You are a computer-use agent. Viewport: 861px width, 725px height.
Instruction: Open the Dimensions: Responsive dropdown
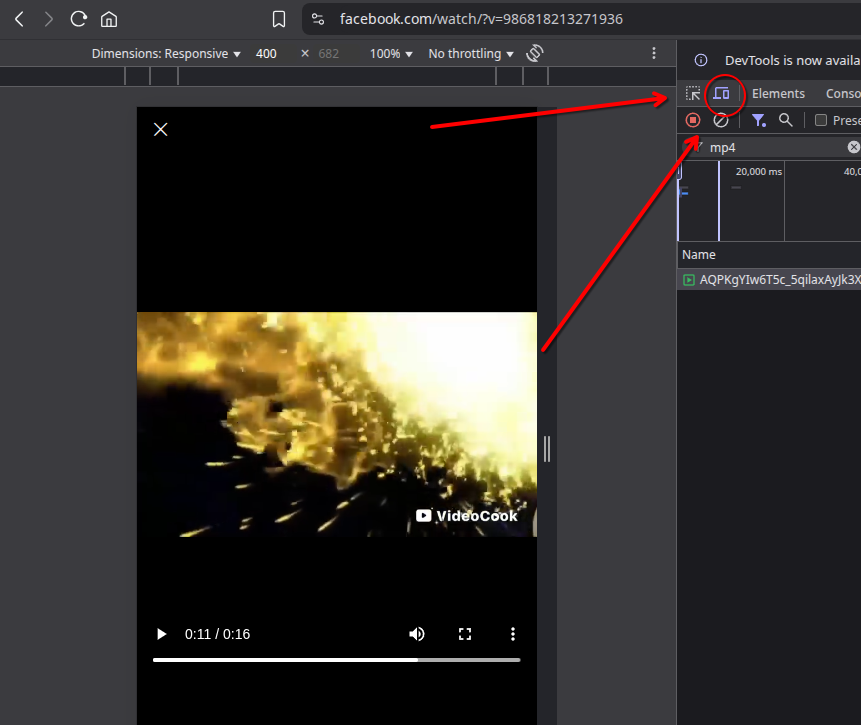pos(166,54)
